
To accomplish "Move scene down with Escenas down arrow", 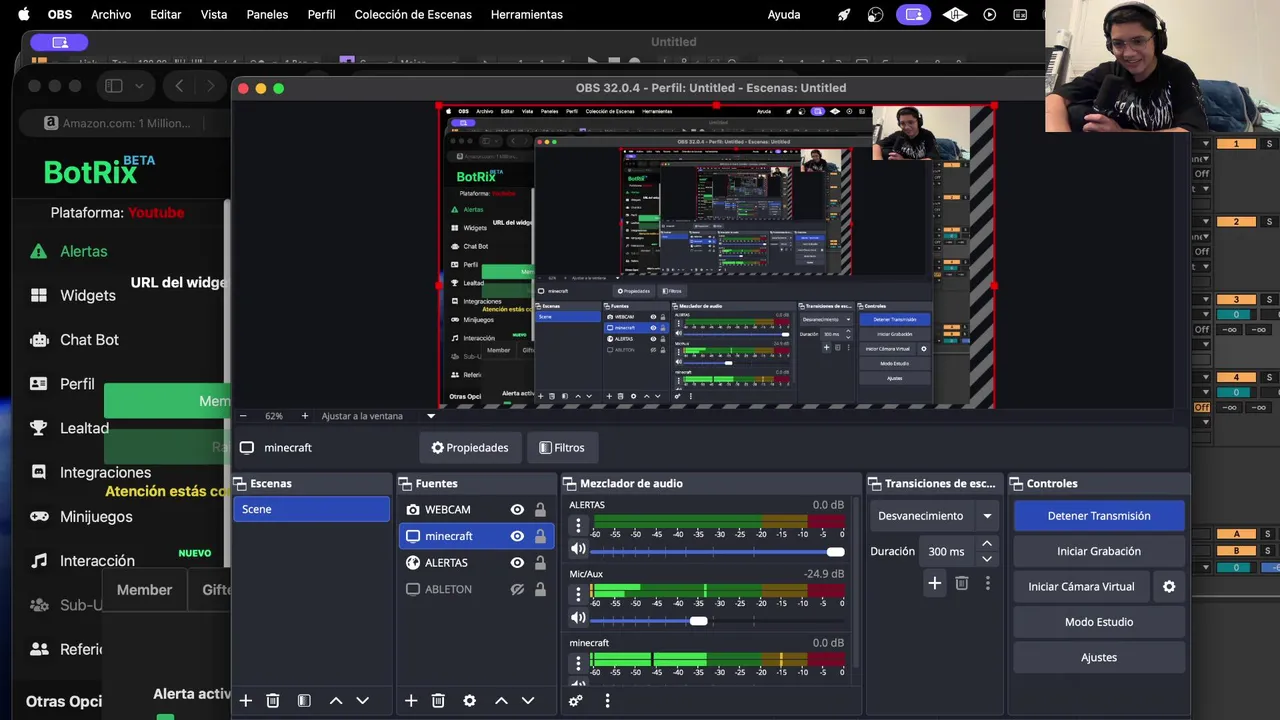I will coord(363,701).
